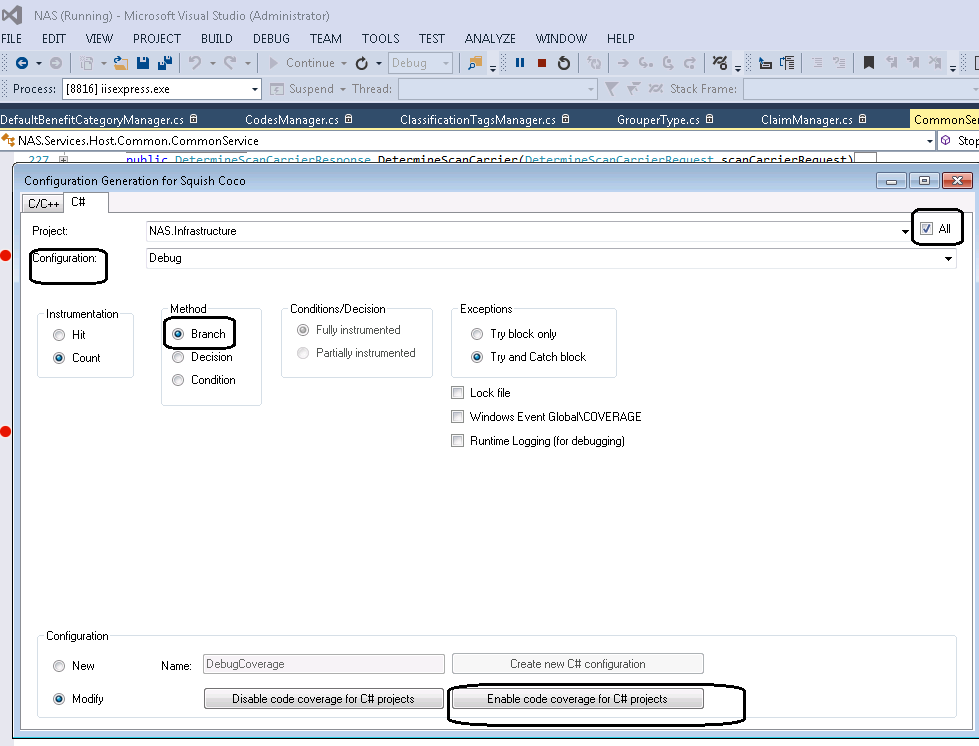Image resolution: width=979 pixels, height=746 pixels.
Task: Choose the Decision method option
Action: click(x=179, y=357)
